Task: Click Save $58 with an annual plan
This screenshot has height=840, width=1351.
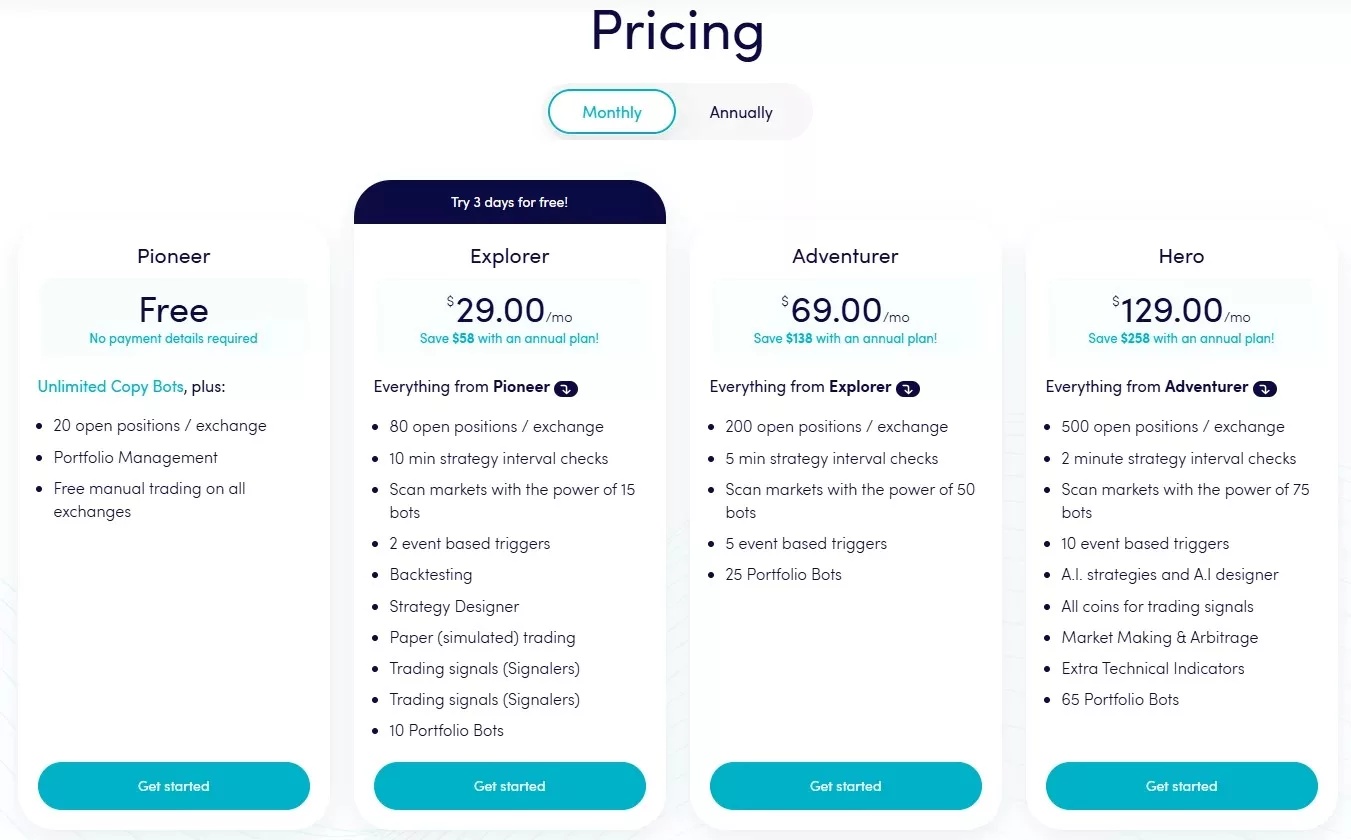Action: (x=510, y=339)
